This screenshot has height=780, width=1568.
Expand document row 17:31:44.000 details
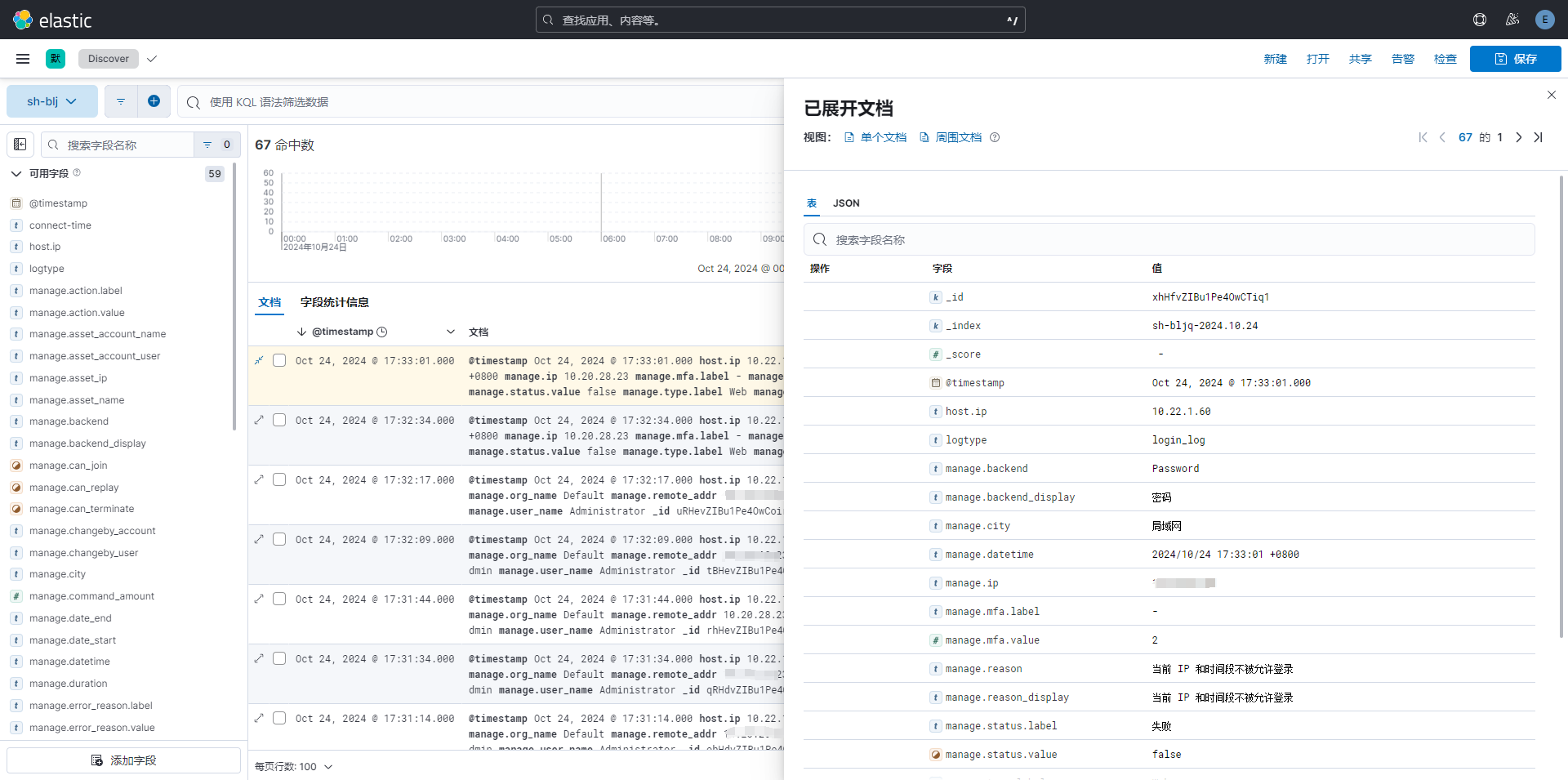pos(259,599)
